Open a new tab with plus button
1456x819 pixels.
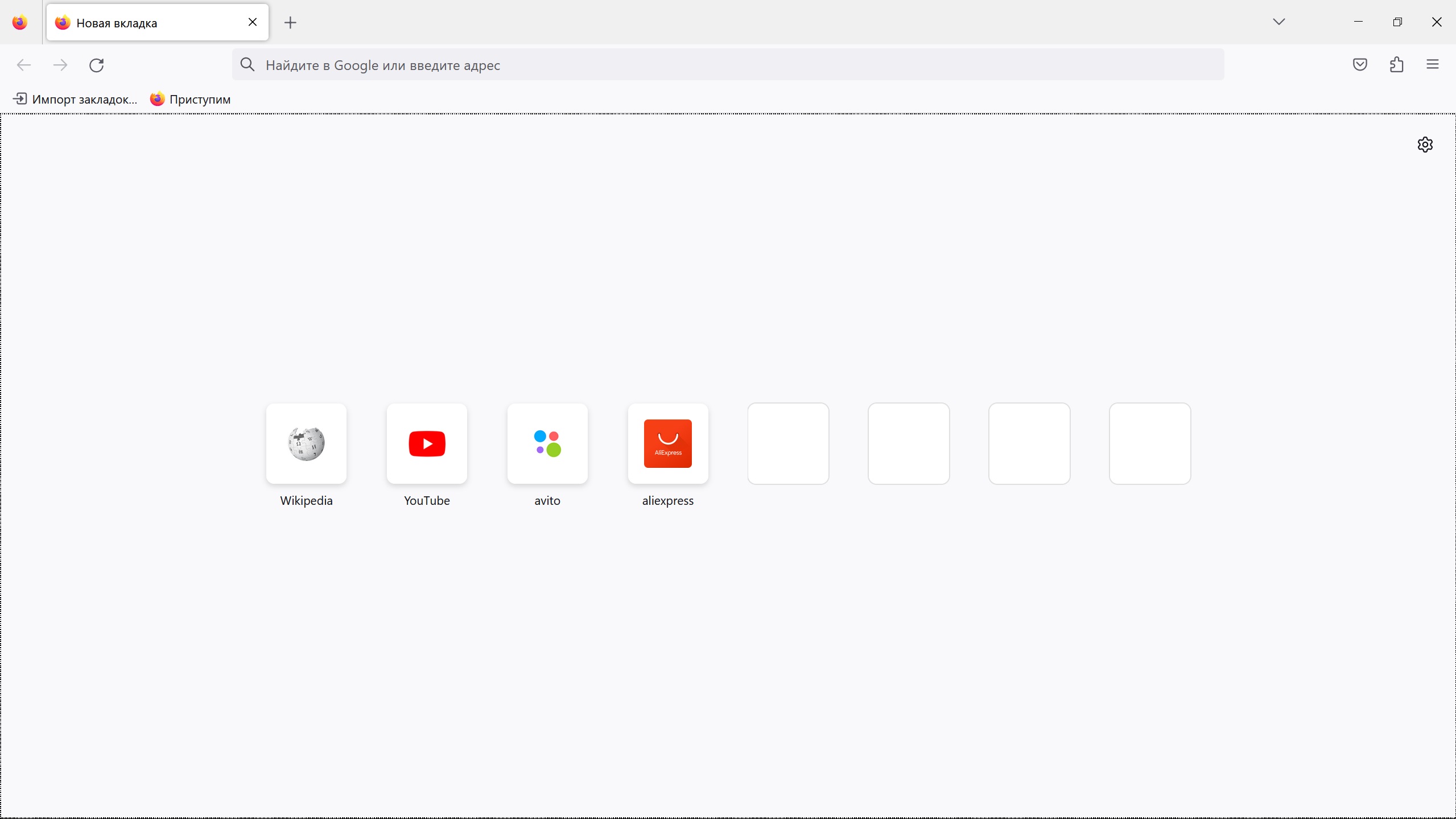tap(290, 22)
